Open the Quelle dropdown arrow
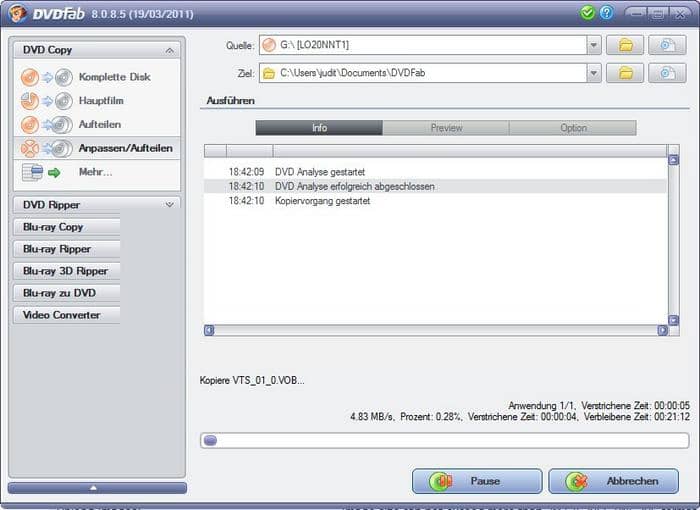This screenshot has width=700, height=510. (594, 45)
